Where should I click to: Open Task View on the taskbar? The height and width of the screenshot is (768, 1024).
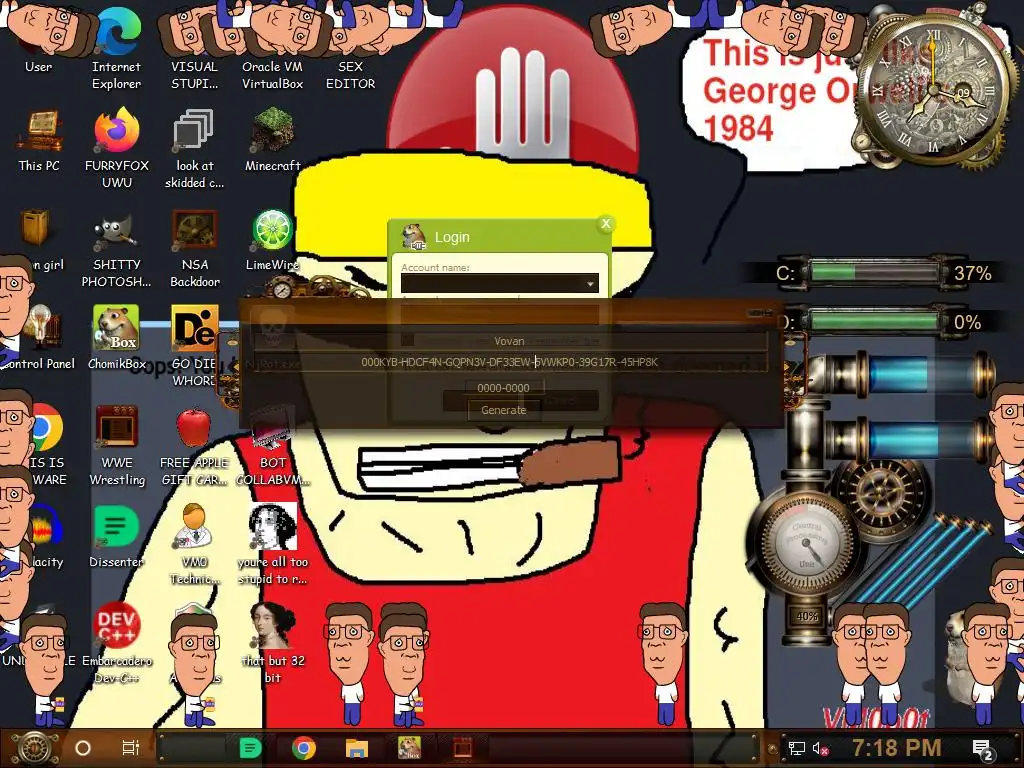tap(131, 748)
